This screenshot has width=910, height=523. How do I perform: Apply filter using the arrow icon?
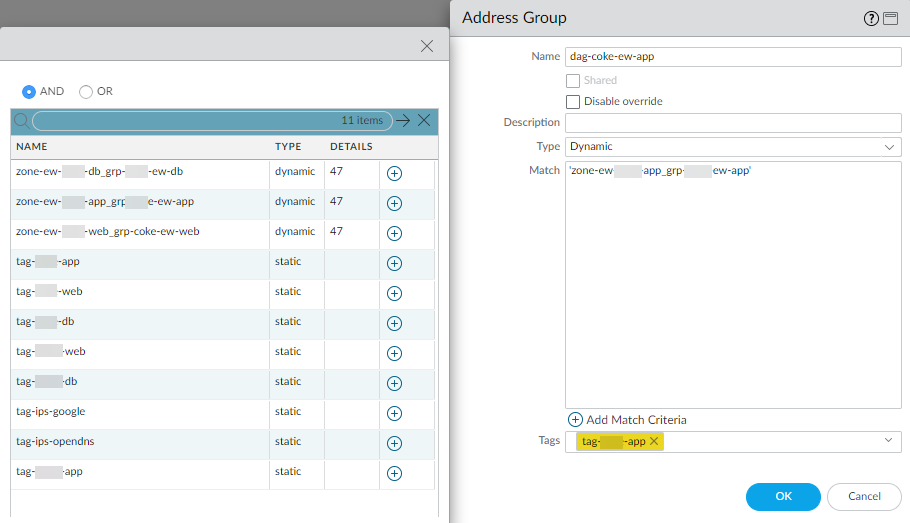[403, 120]
